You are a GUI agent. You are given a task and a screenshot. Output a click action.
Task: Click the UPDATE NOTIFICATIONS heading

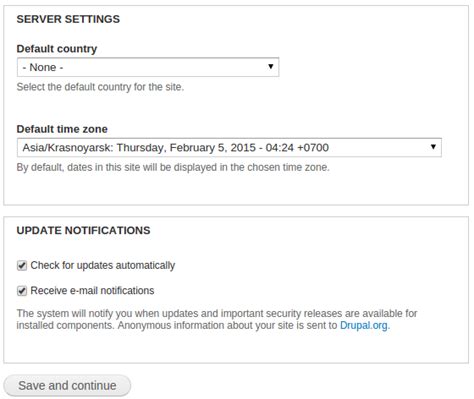click(83, 230)
